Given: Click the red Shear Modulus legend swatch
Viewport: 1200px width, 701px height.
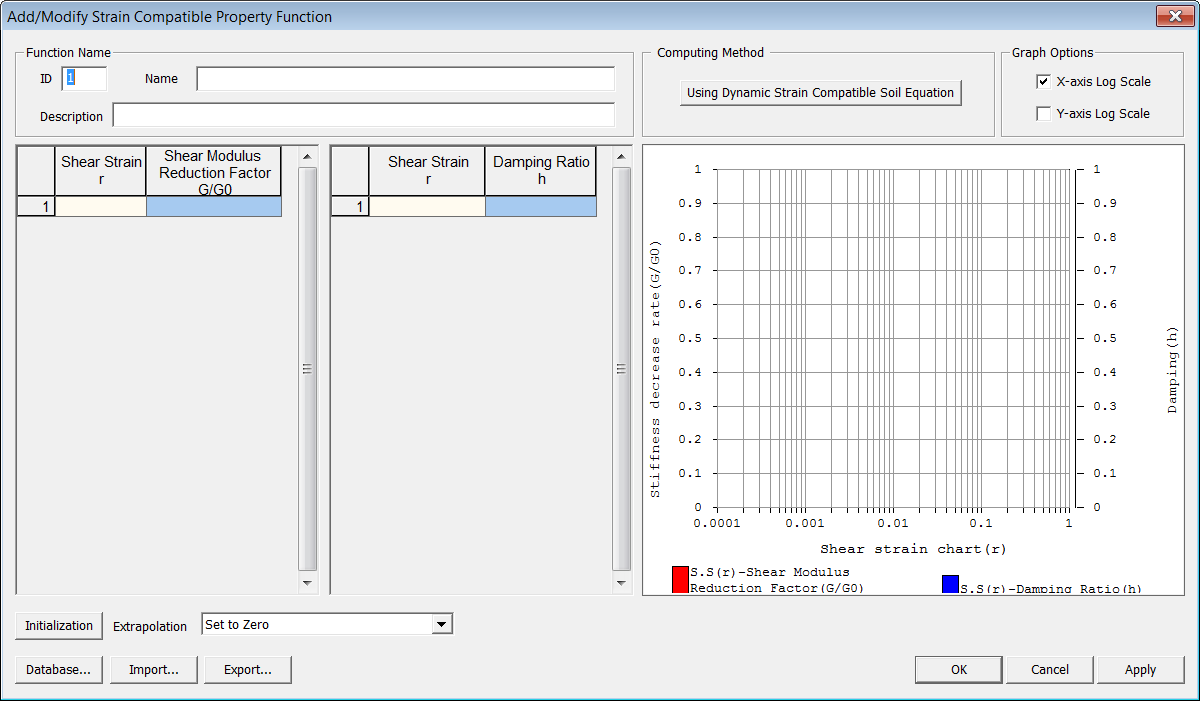Looking at the screenshot, I should tap(680, 580).
